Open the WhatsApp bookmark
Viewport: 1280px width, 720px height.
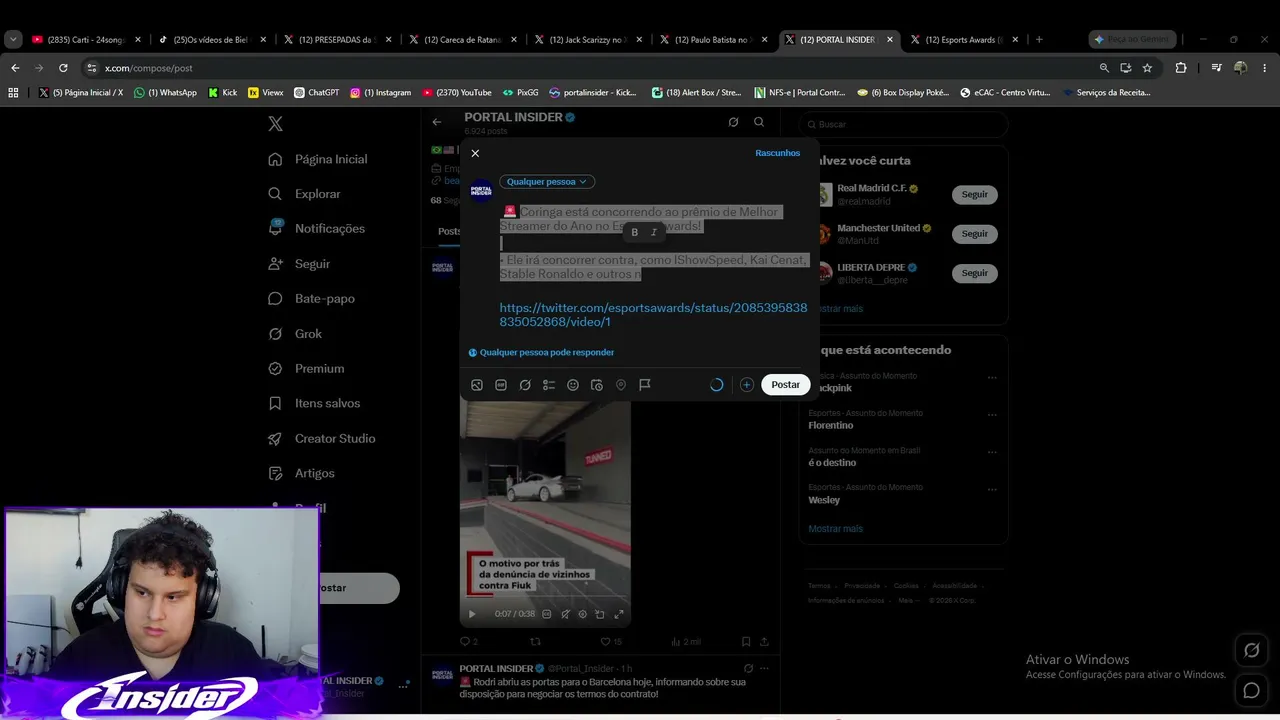coord(165,93)
